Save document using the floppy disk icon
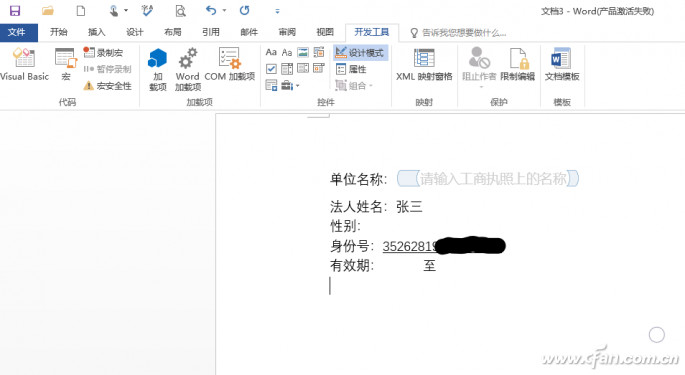The width and height of the screenshot is (685, 375). point(15,10)
